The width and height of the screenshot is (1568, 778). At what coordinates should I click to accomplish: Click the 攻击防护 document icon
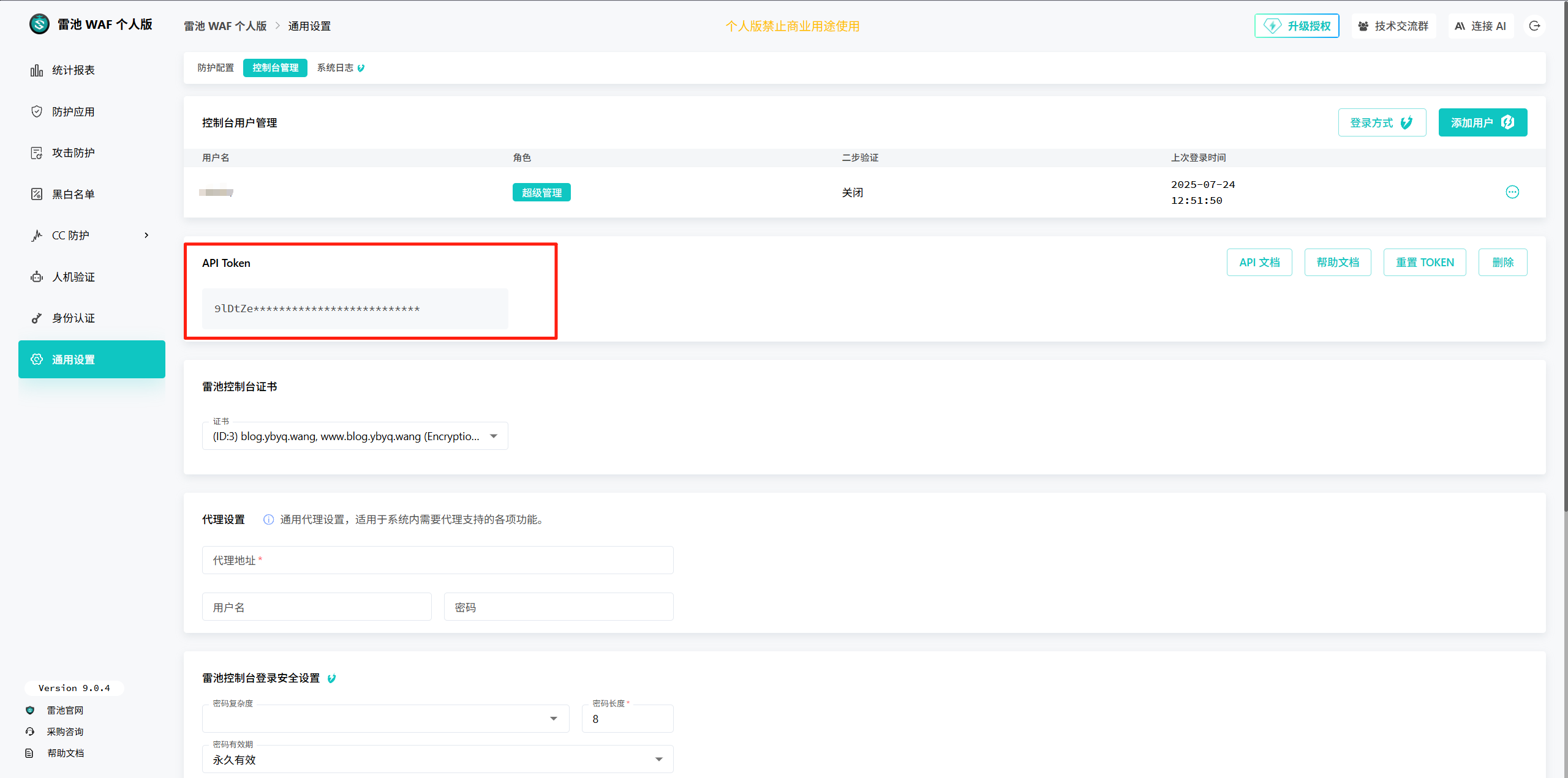(x=37, y=153)
